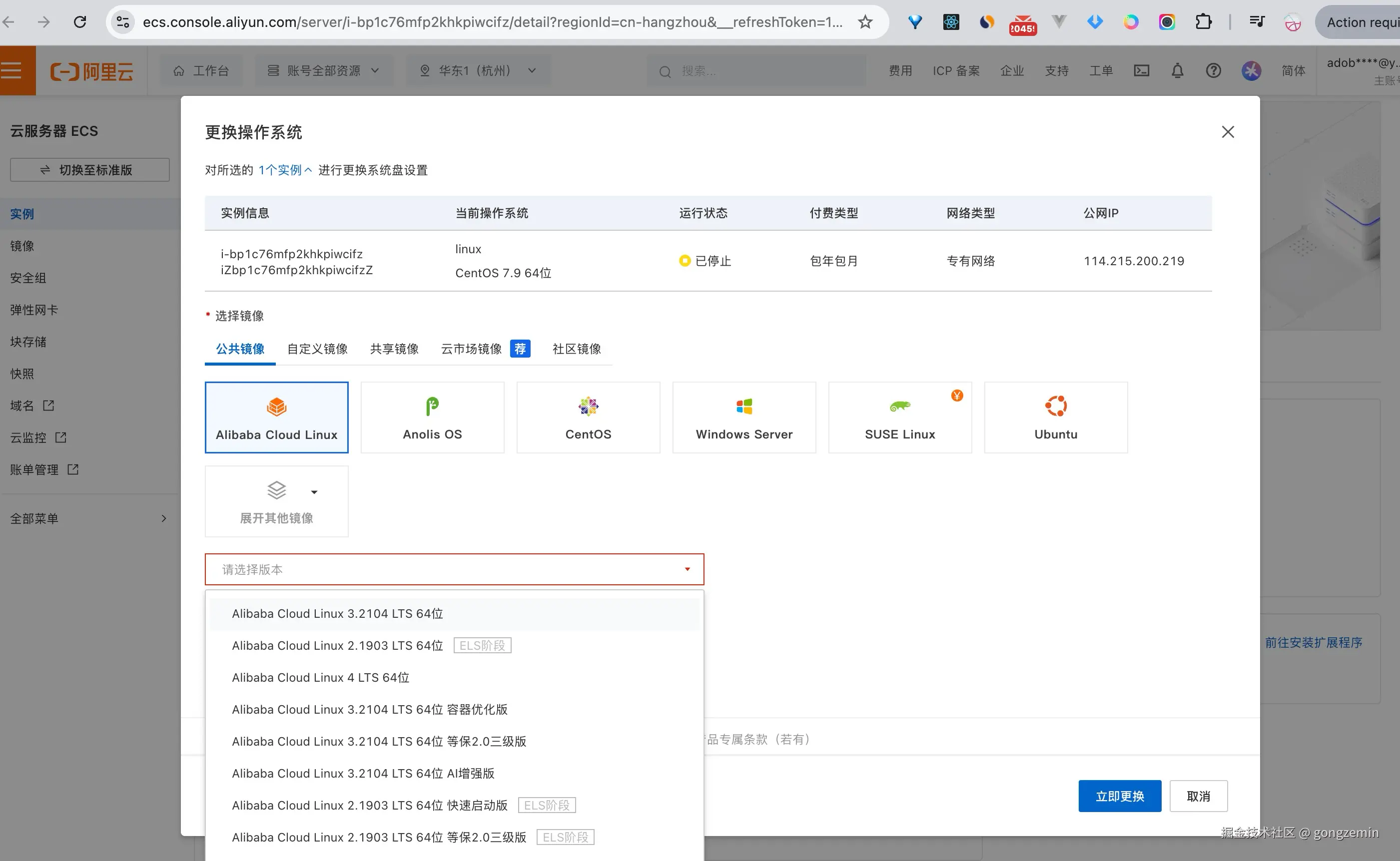Click the blue replace now button
The image size is (1400, 861).
[x=1119, y=796]
